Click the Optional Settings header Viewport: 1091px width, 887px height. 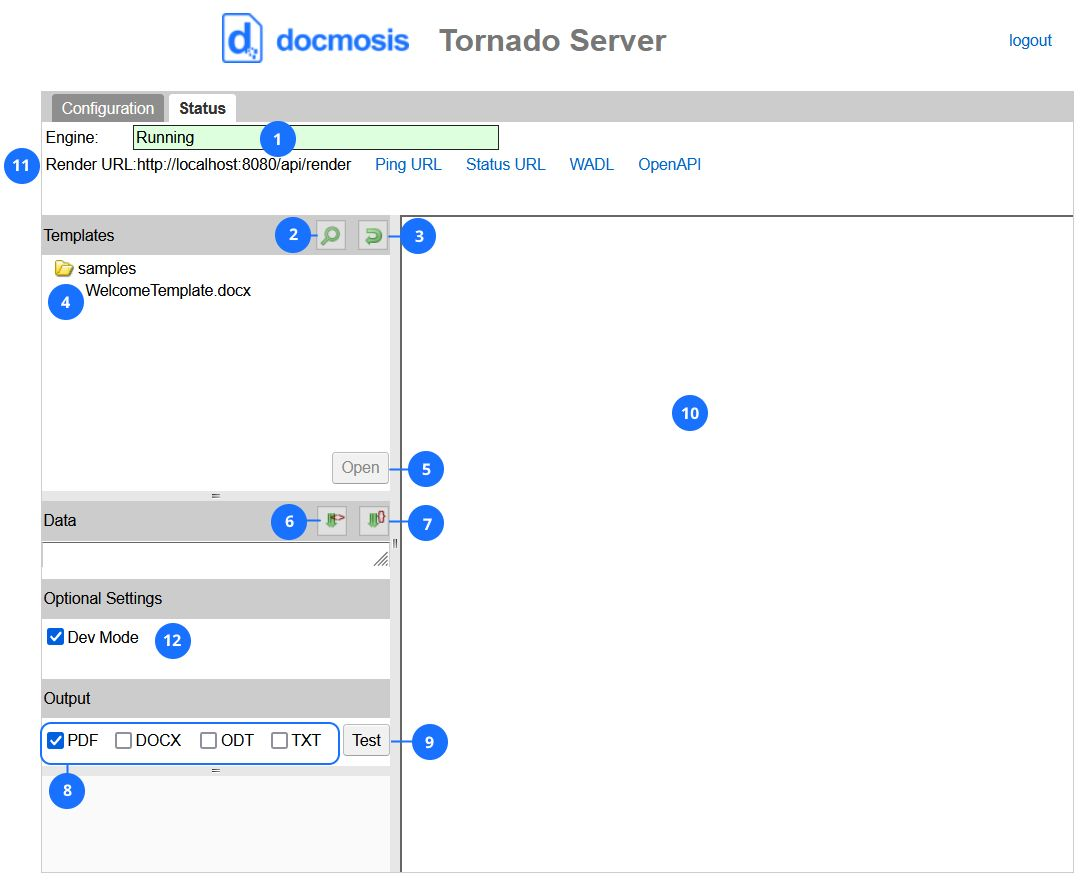point(216,598)
